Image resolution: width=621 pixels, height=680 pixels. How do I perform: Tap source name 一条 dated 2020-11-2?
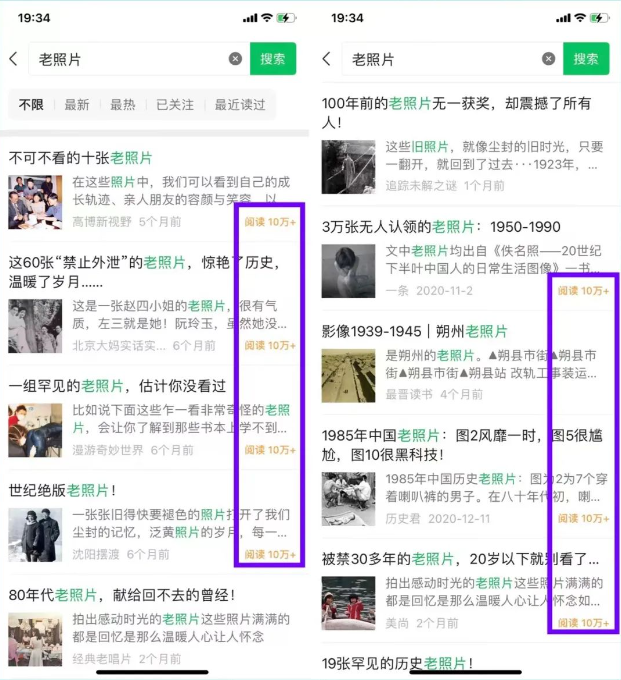(x=397, y=291)
